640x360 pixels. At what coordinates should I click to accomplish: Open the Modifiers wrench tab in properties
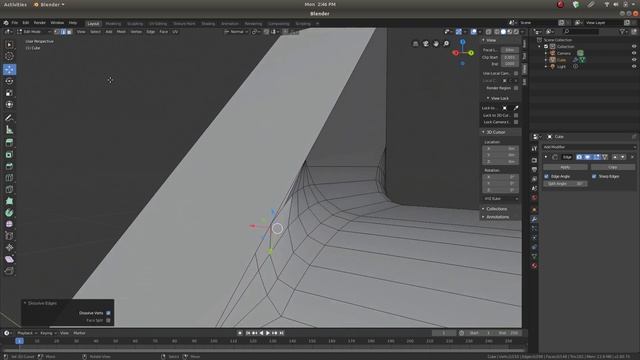pyautogui.click(x=534, y=219)
